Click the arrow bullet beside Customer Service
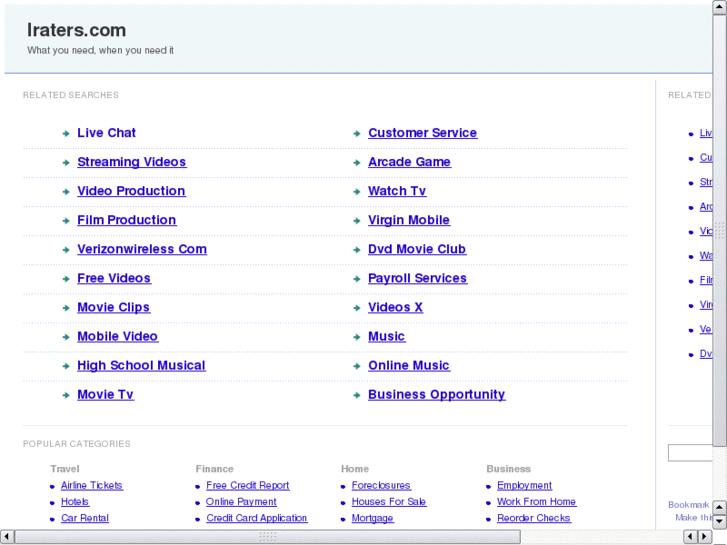 pyautogui.click(x=357, y=134)
